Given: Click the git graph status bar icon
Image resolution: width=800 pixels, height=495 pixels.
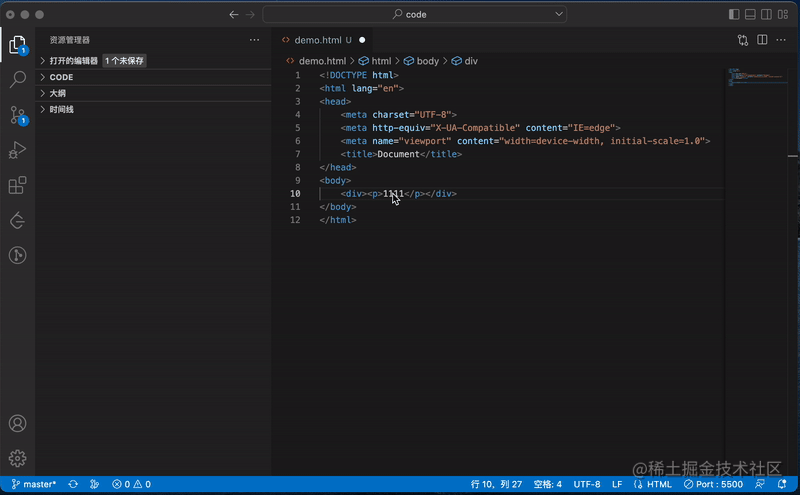Looking at the screenshot, I should click(94, 484).
